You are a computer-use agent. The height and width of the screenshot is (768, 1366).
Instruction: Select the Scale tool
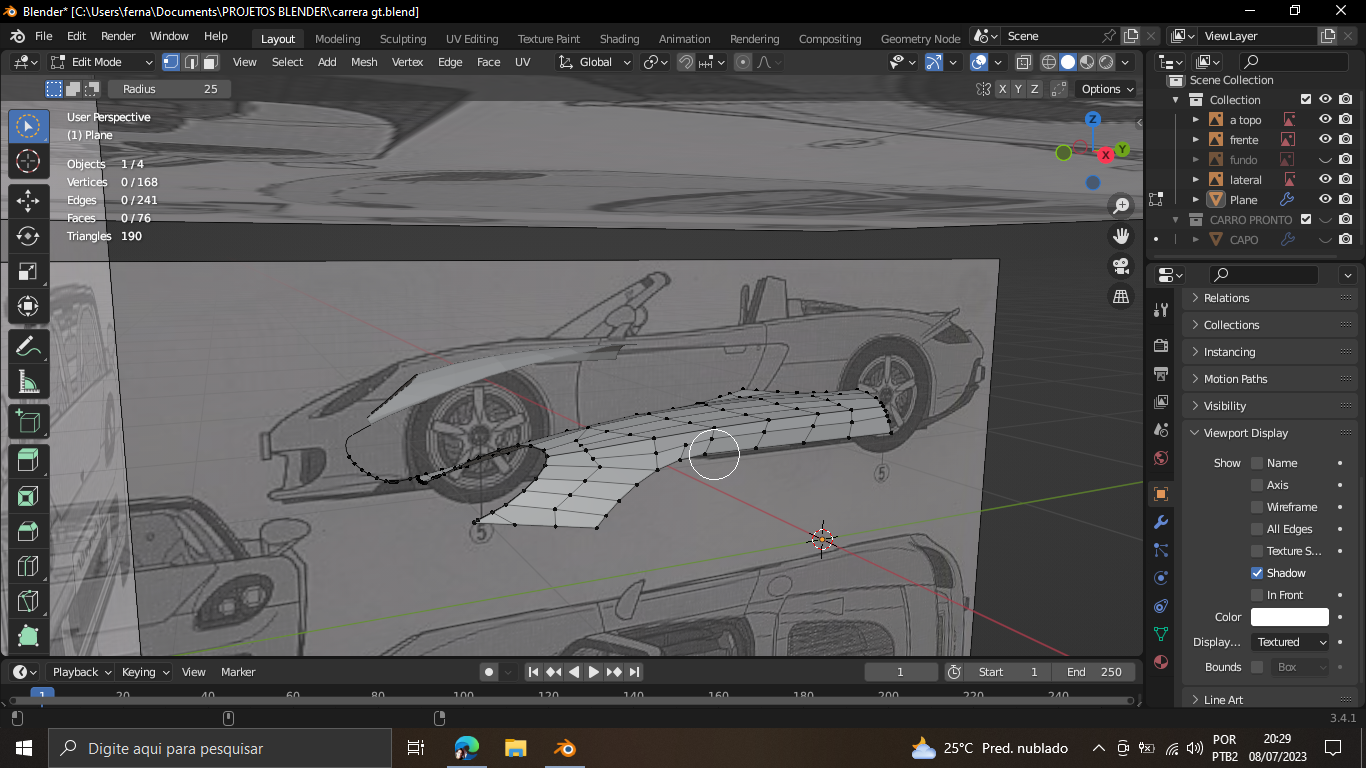click(28, 272)
